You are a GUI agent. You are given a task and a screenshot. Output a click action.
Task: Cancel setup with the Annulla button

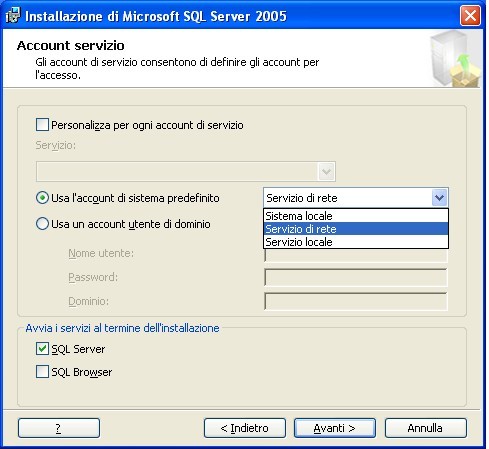coord(426,428)
